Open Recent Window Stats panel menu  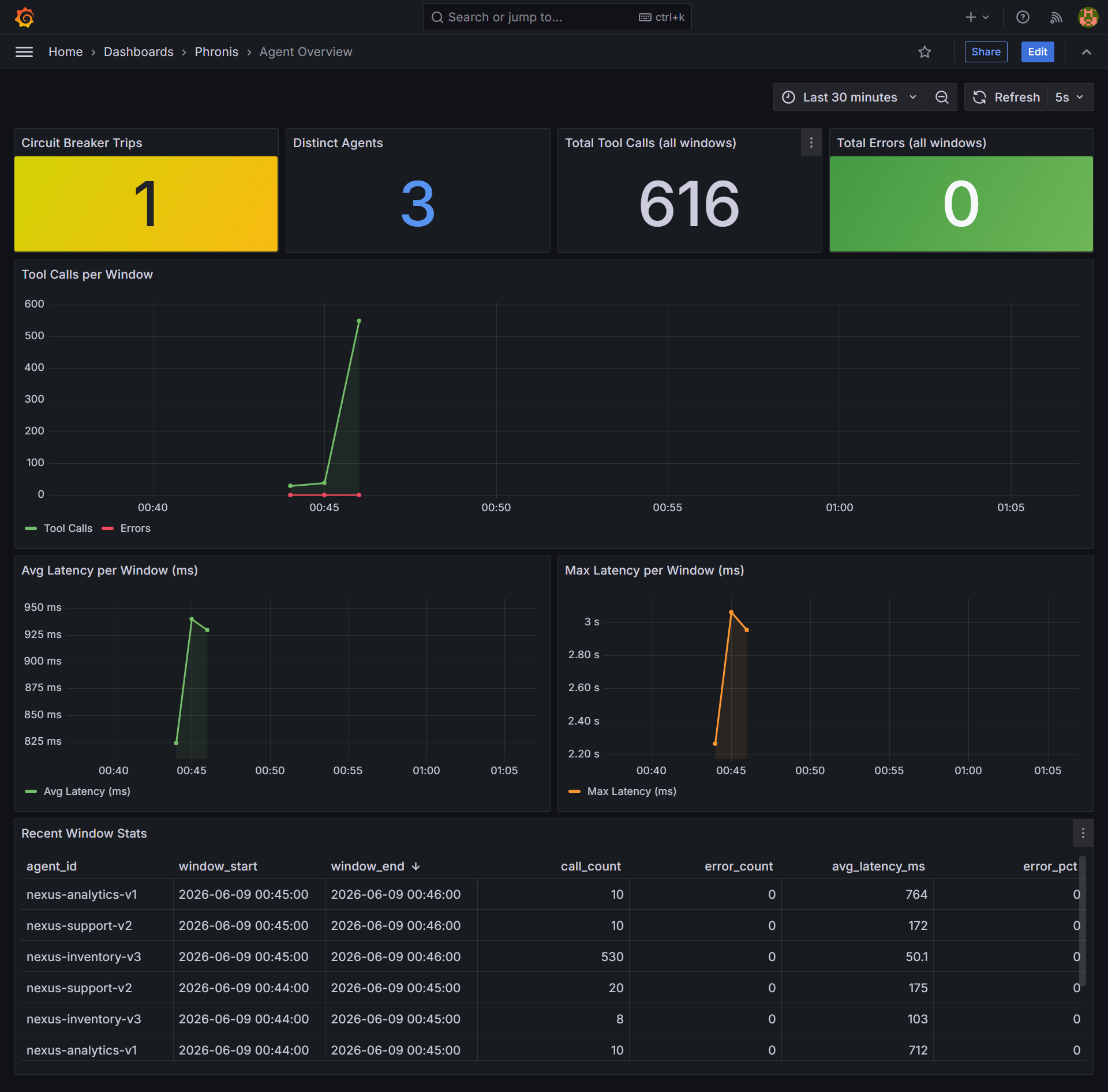tap(1083, 833)
